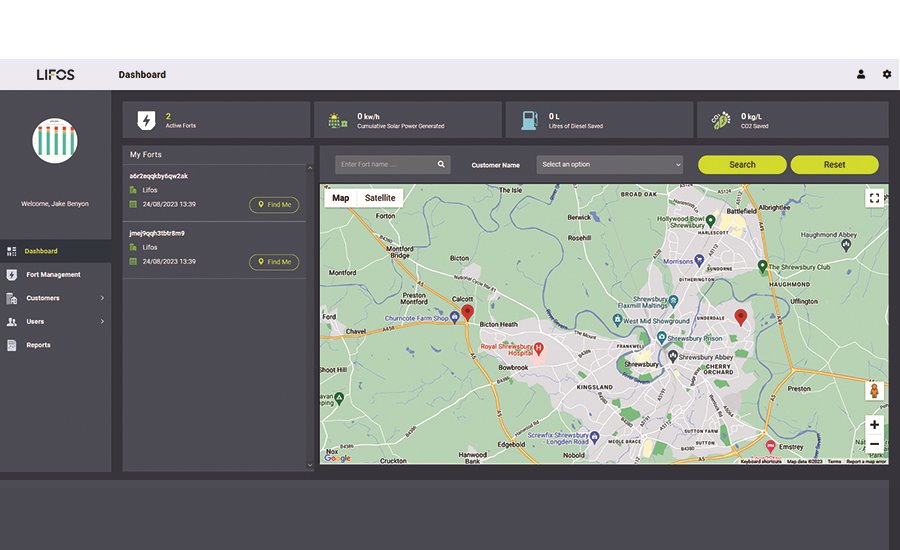Image resolution: width=900 pixels, height=550 pixels.
Task: Zoom in on the map
Action: coord(874,425)
